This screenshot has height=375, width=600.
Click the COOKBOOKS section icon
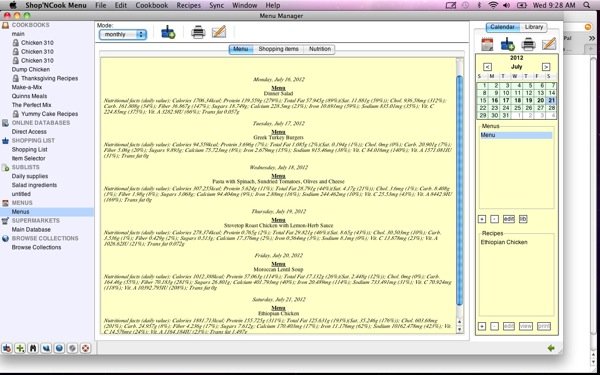point(5,25)
